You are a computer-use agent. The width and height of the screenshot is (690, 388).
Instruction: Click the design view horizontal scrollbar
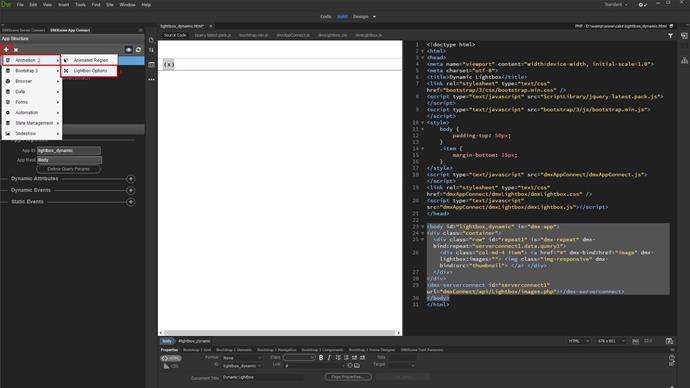280,333
